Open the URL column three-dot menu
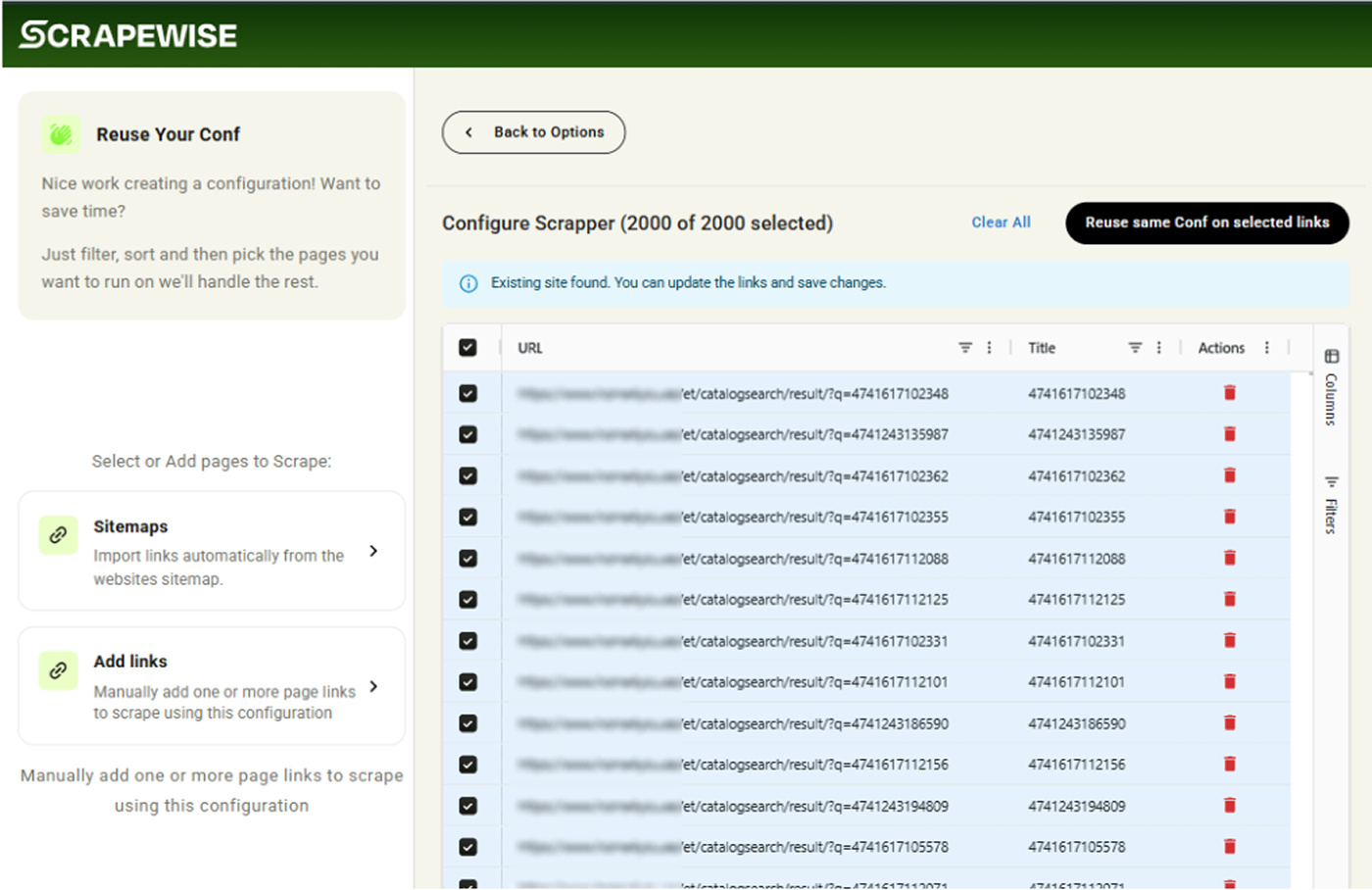1372x890 pixels. tap(989, 348)
